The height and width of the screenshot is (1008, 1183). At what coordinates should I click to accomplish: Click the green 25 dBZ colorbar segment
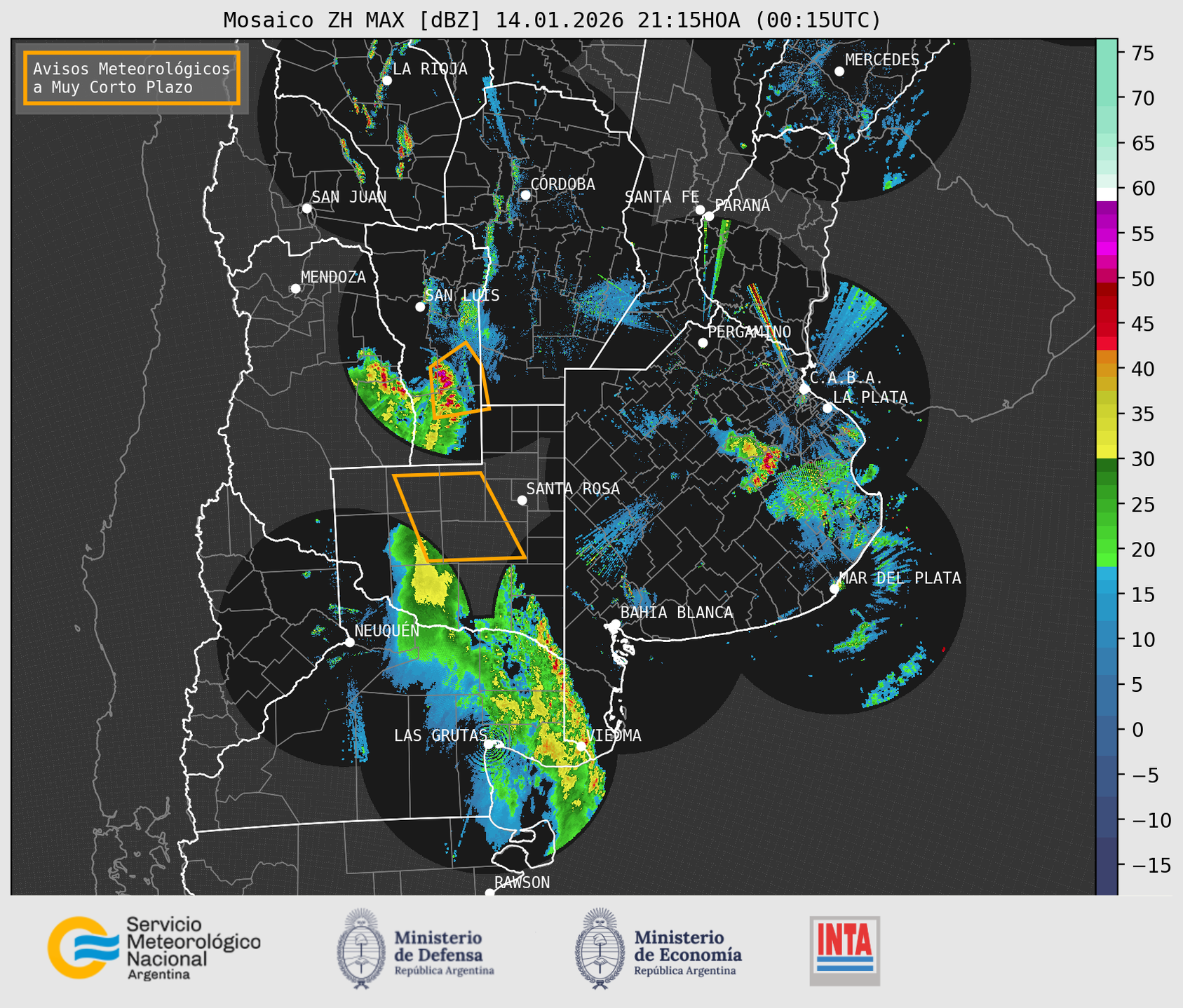(1107, 504)
